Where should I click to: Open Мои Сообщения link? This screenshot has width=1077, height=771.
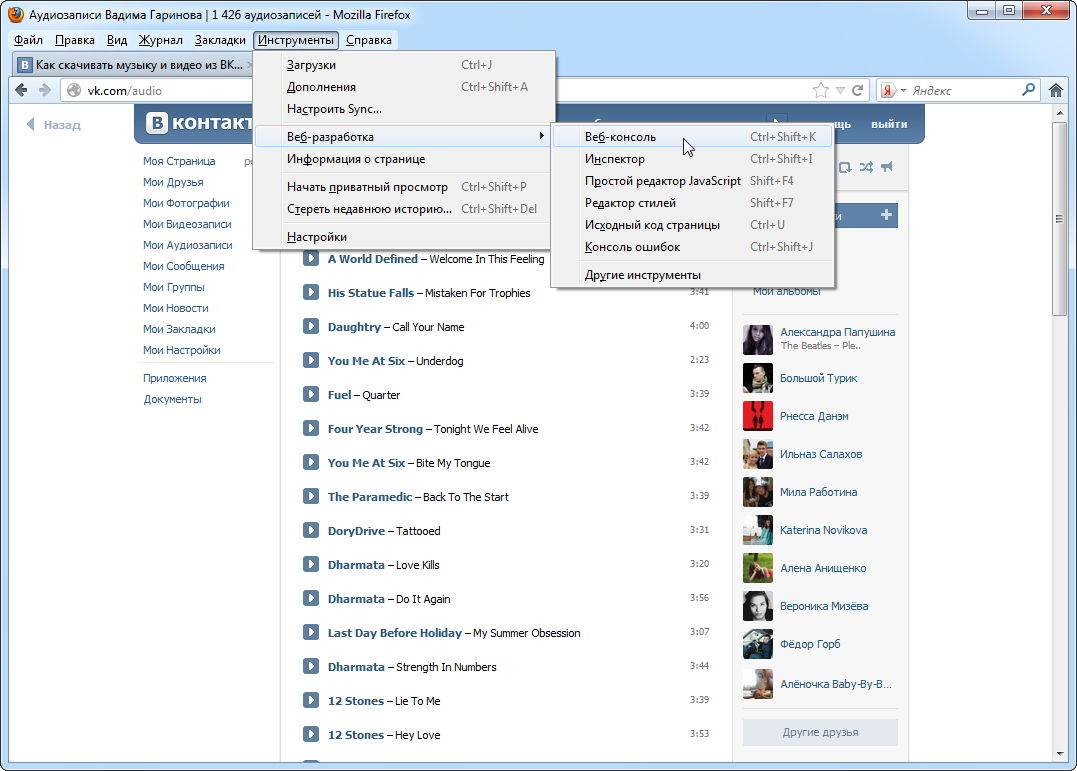(183, 266)
